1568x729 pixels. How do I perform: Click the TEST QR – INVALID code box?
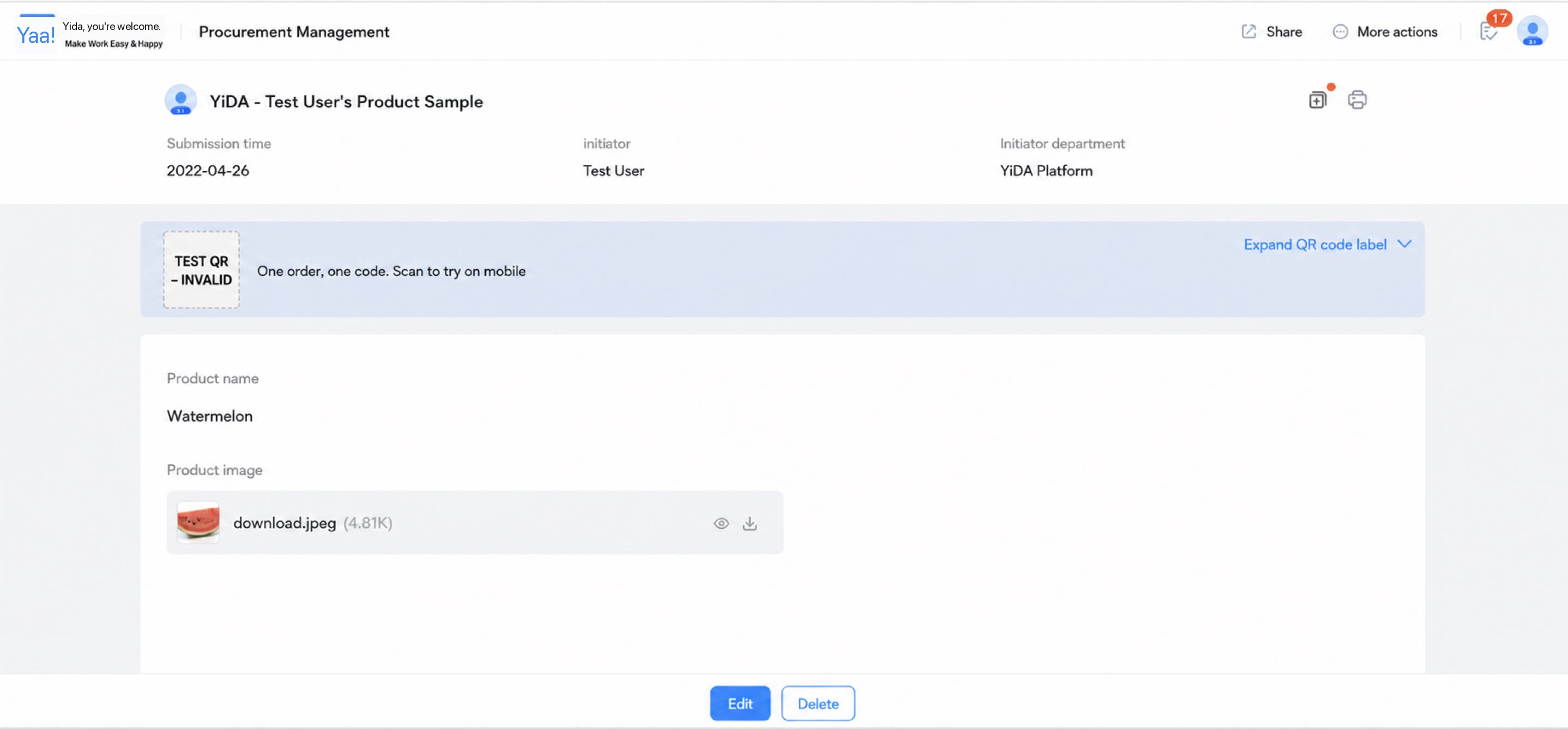click(202, 270)
